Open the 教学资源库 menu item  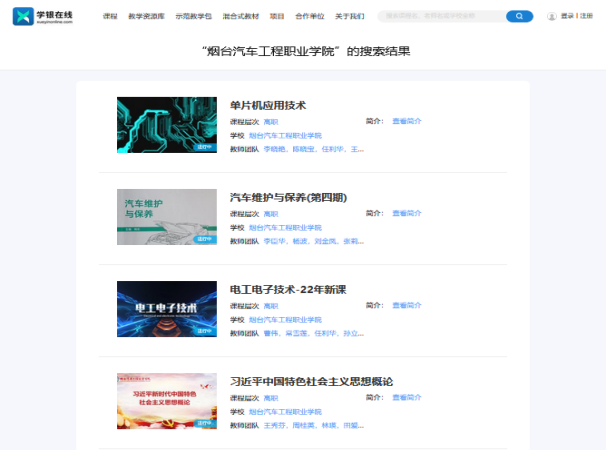click(x=146, y=16)
